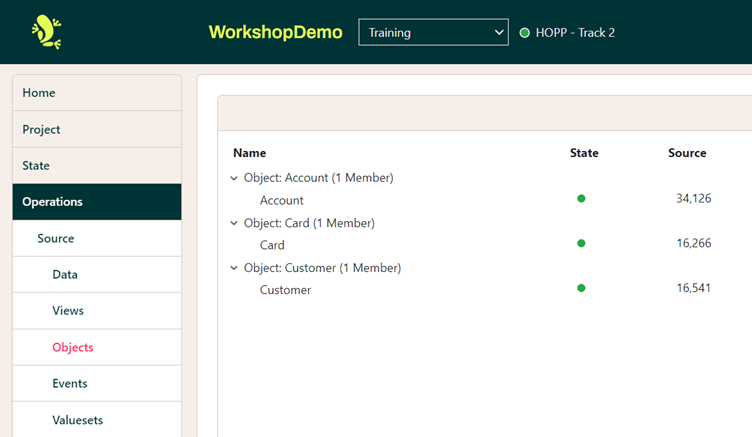Click the Customer row green state dot
752x437 pixels.
point(581,289)
